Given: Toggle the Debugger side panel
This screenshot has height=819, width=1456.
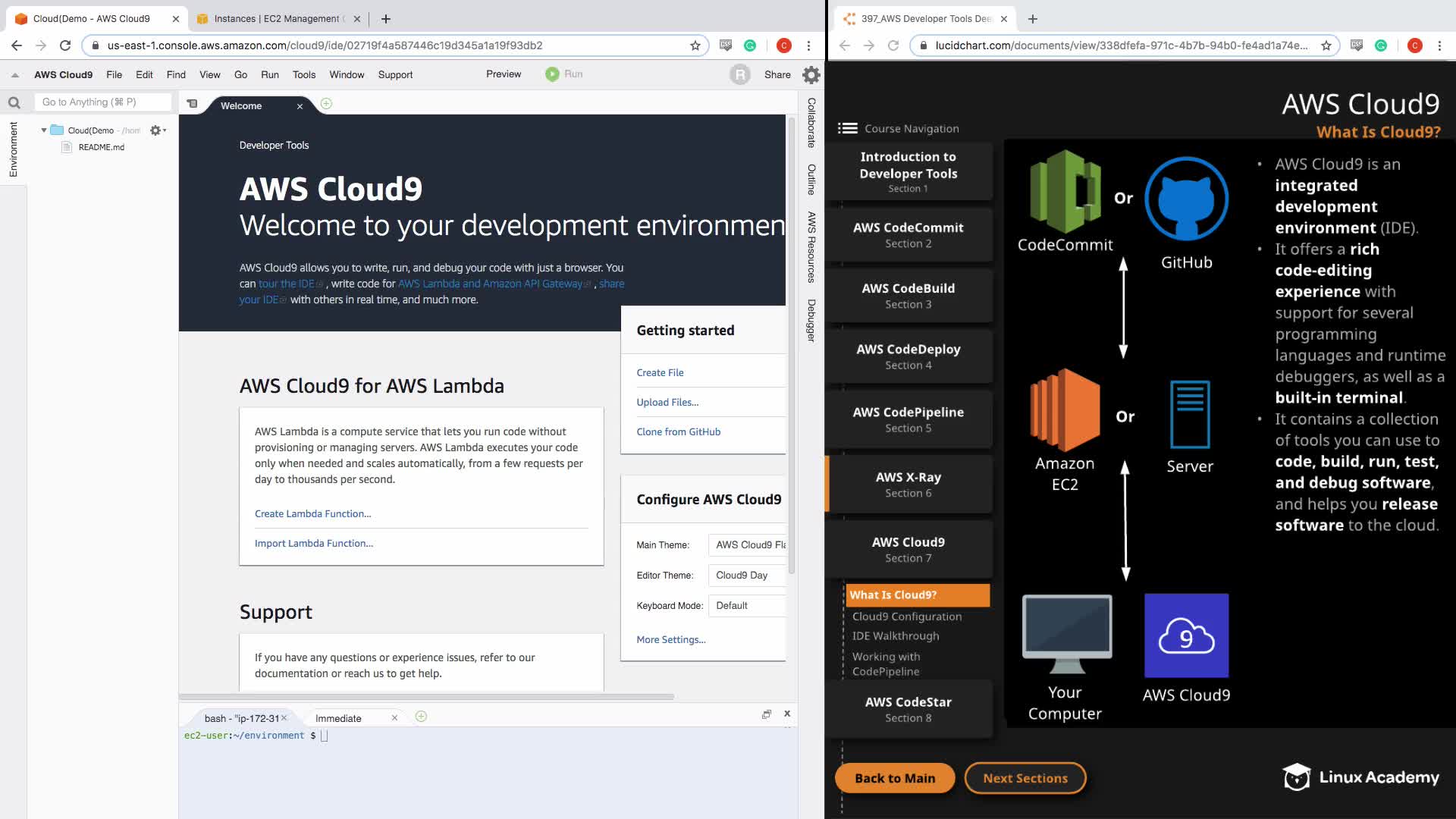Looking at the screenshot, I should 811,320.
